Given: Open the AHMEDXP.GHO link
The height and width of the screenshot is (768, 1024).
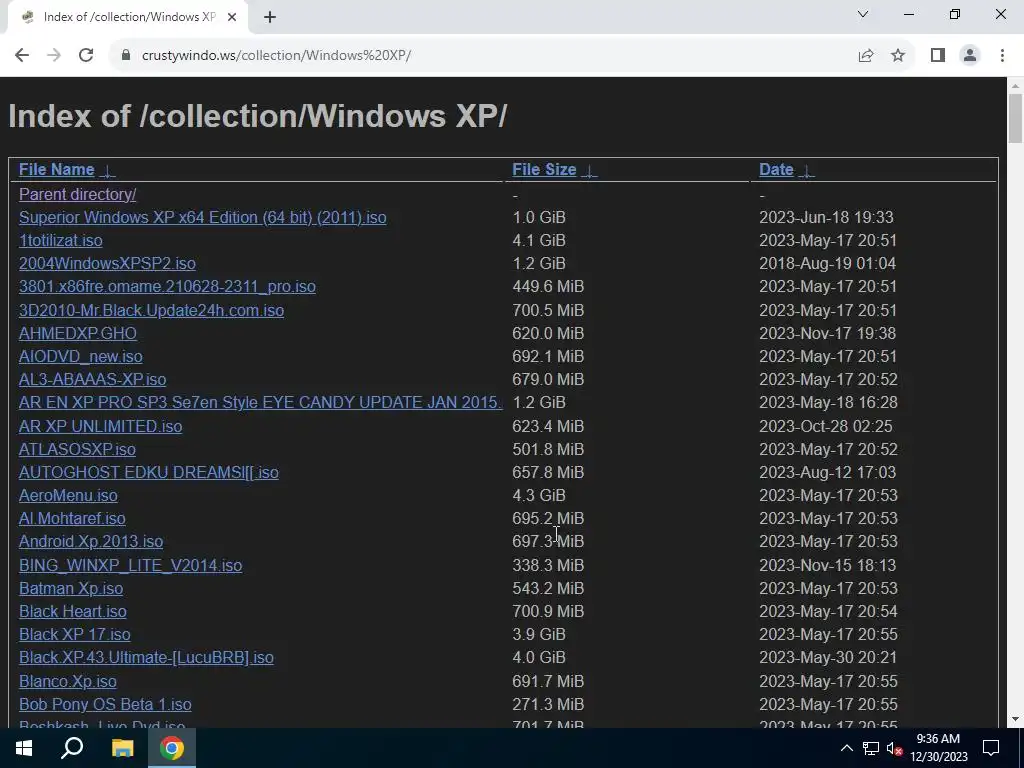Looking at the screenshot, I should pos(78,333).
